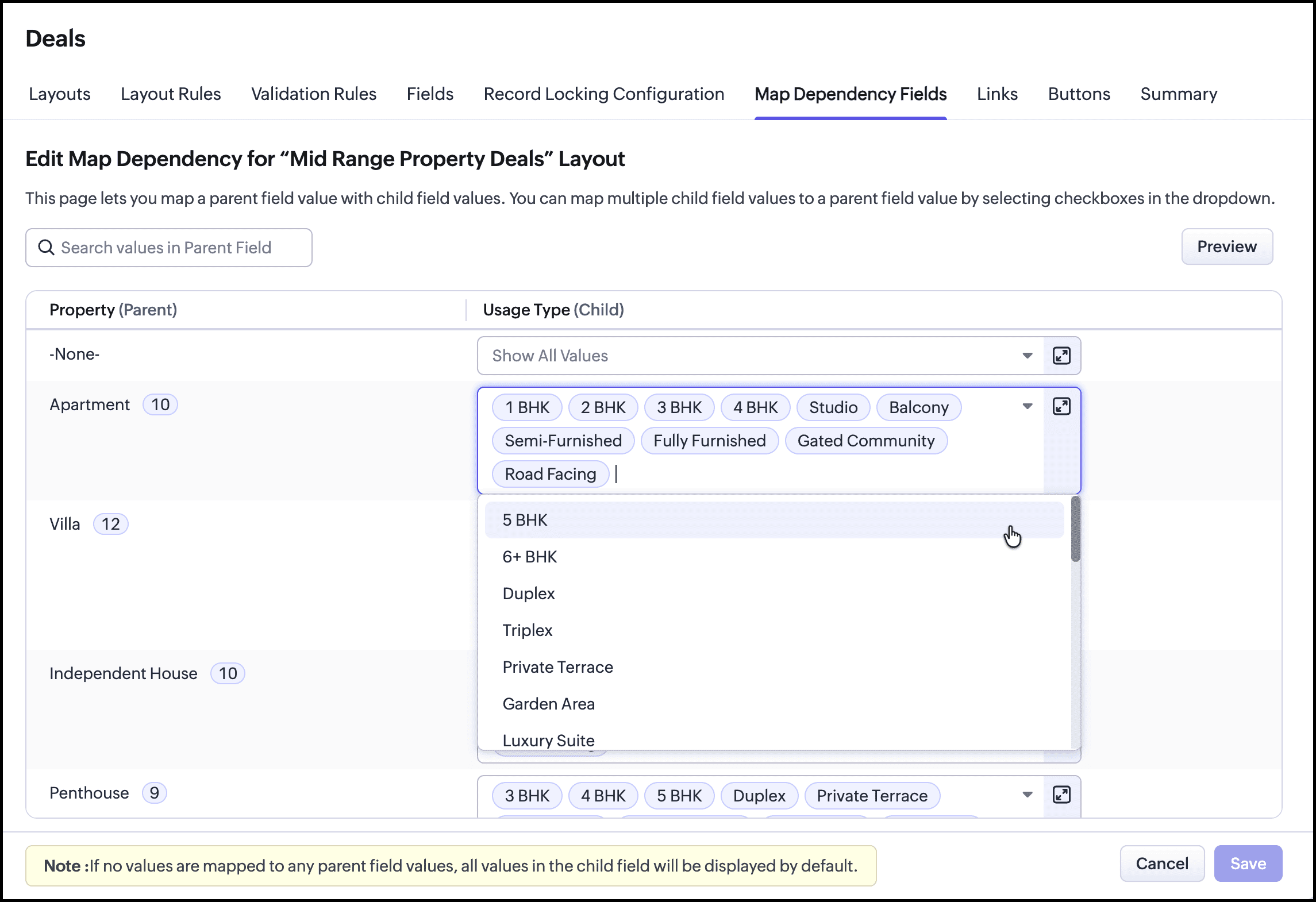Select 5 BHK from the dropdown list
This screenshot has height=902, width=1316.
click(x=525, y=520)
